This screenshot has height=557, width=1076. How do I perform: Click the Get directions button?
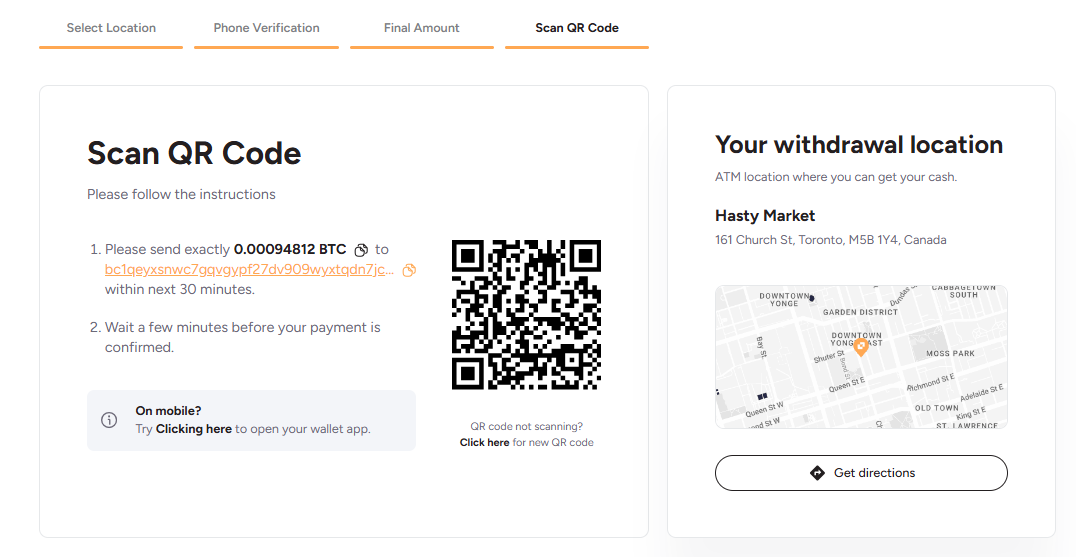(x=861, y=473)
